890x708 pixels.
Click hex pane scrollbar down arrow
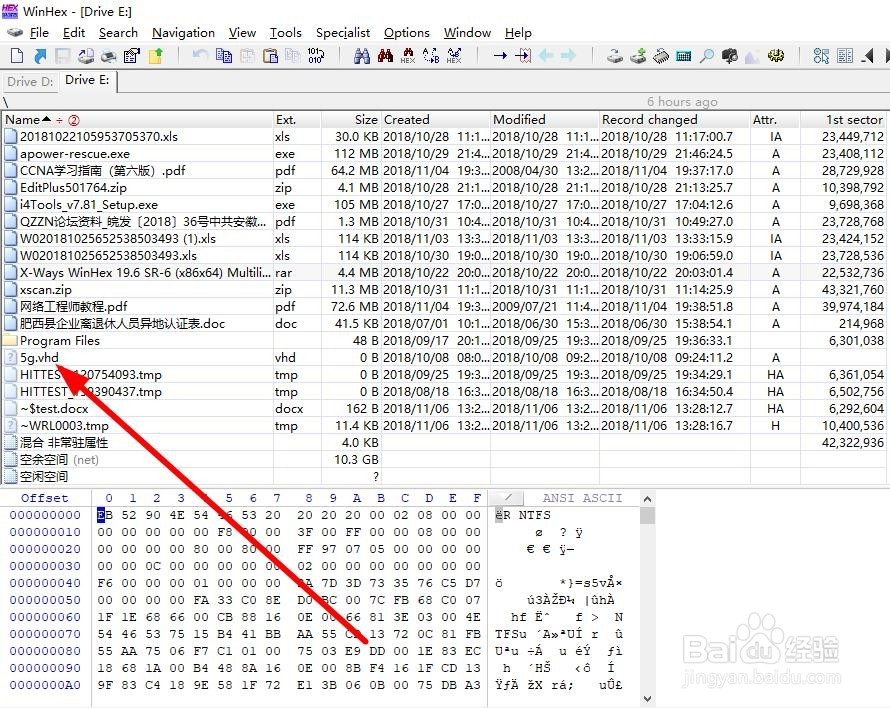(x=646, y=698)
